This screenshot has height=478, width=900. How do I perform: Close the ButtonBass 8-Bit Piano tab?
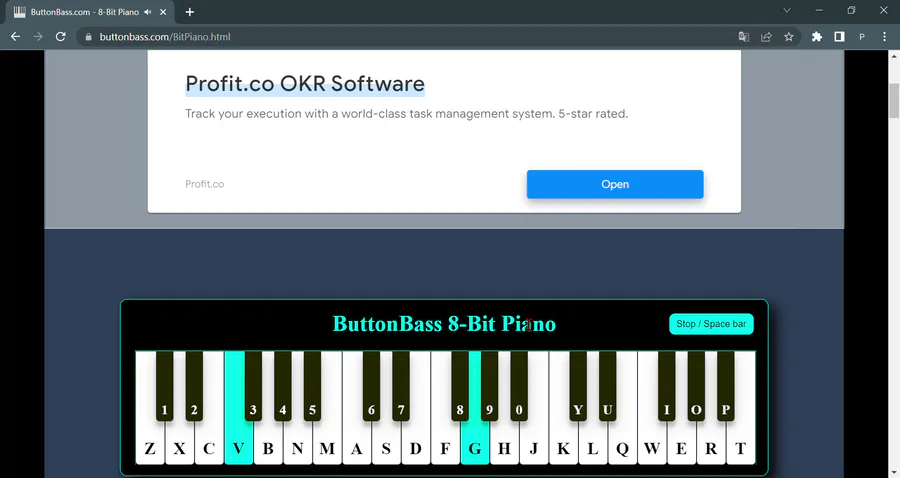163,12
